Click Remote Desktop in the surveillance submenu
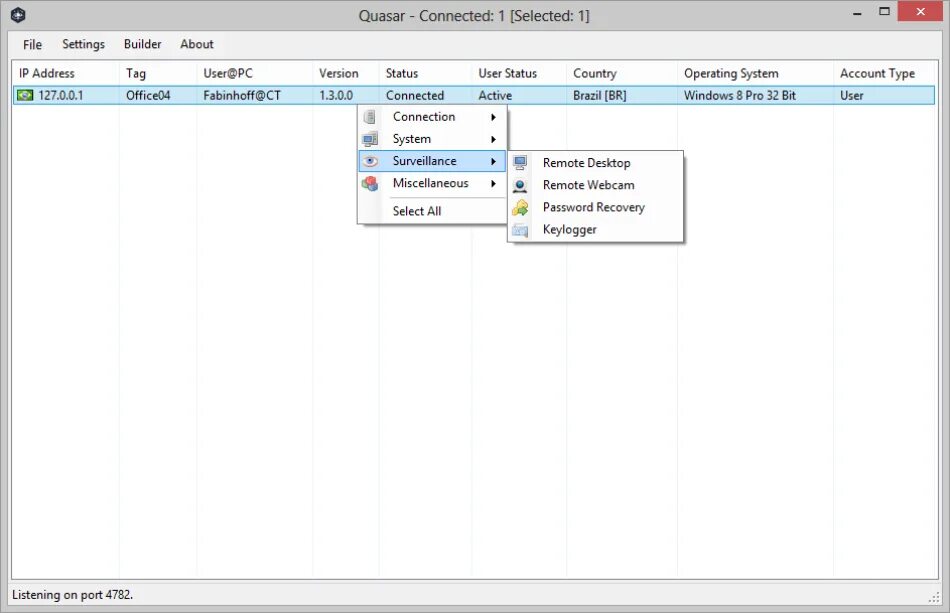This screenshot has width=950, height=613. pyautogui.click(x=586, y=162)
